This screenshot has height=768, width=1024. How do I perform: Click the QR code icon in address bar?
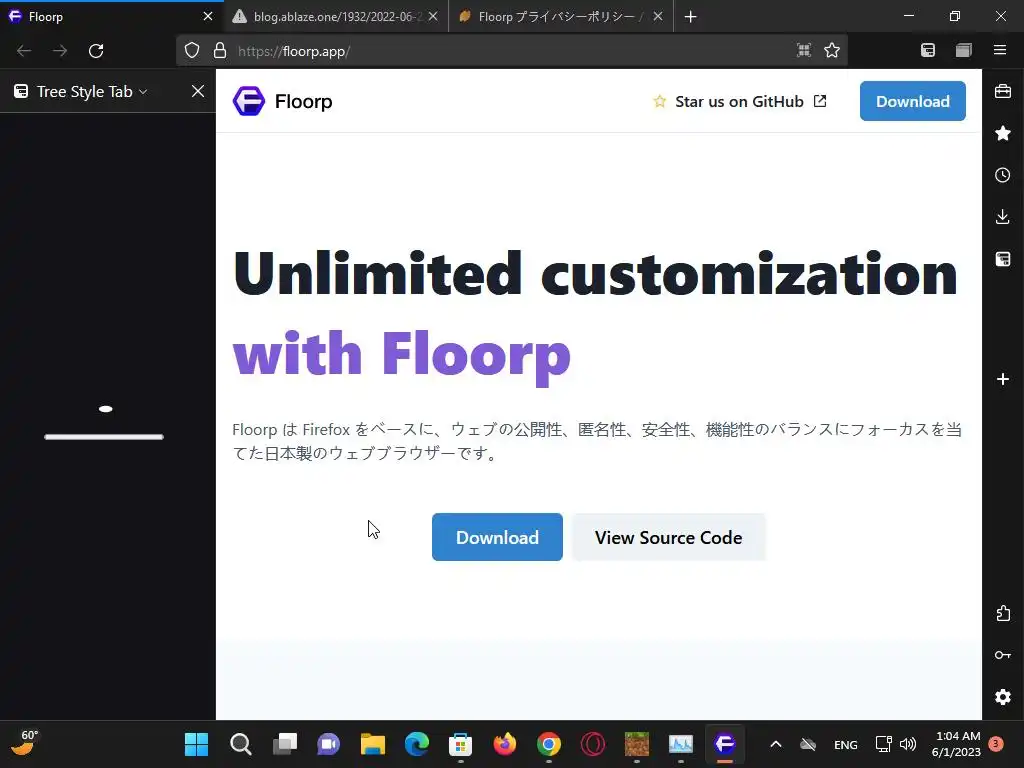click(x=804, y=50)
